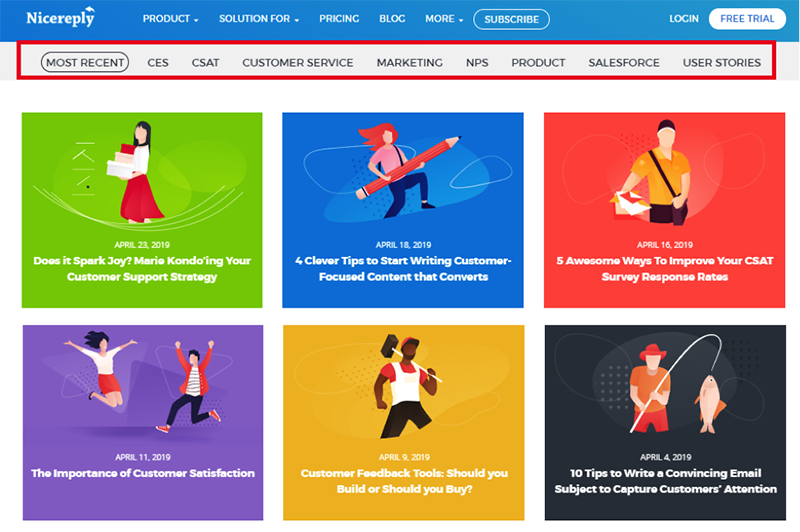The height and width of the screenshot is (532, 800).
Task: Expand the PRODUCT dropdown menu
Action: click(170, 19)
